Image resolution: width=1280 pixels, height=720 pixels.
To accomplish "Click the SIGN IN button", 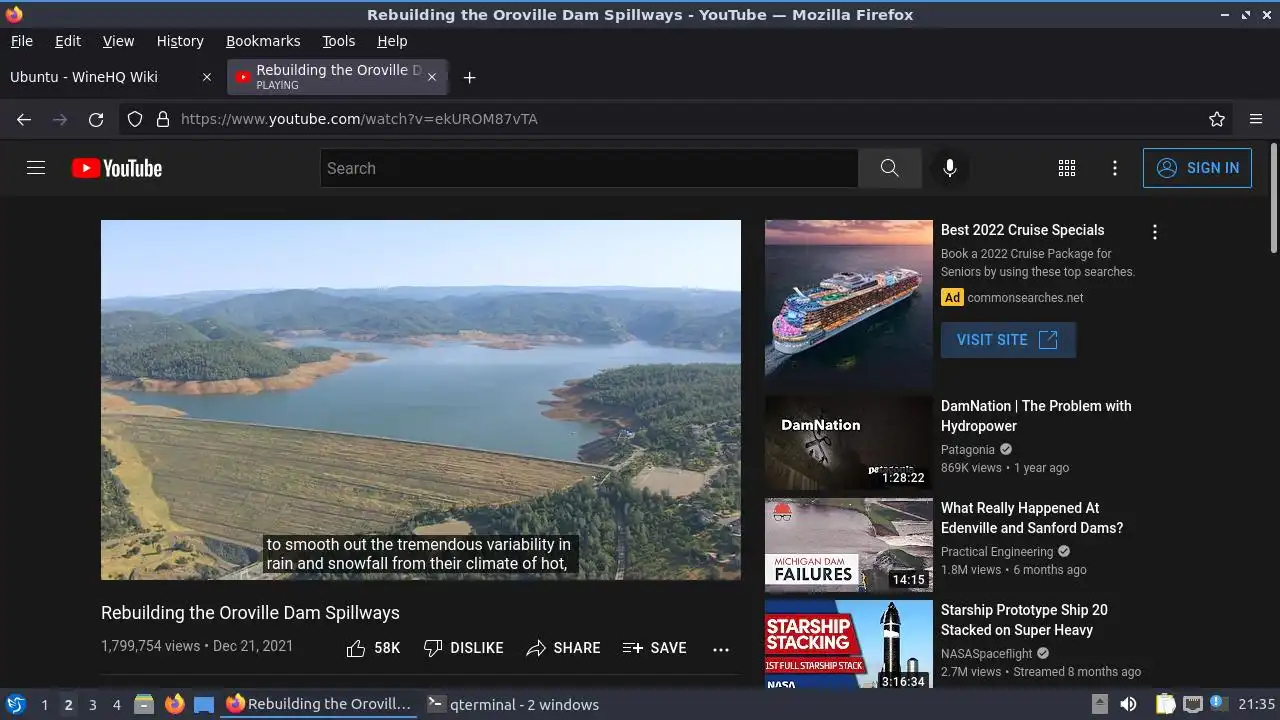I will 1197,168.
